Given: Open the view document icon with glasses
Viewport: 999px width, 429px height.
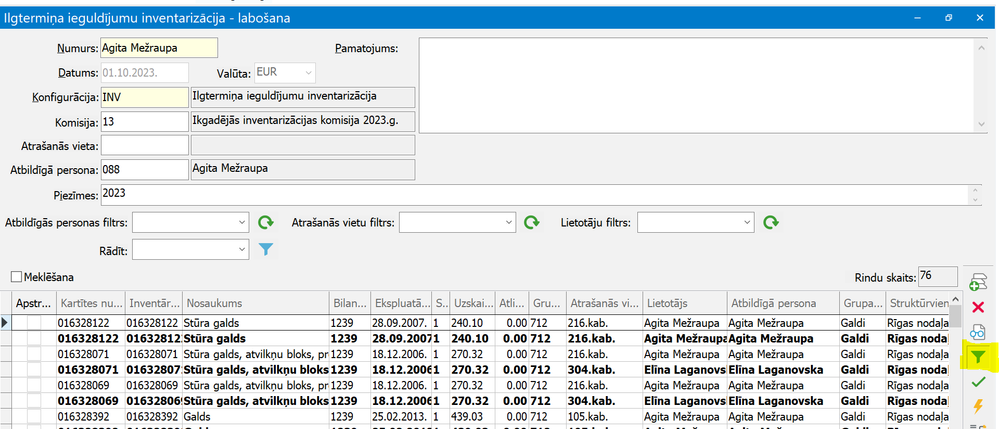Looking at the screenshot, I should [x=978, y=332].
